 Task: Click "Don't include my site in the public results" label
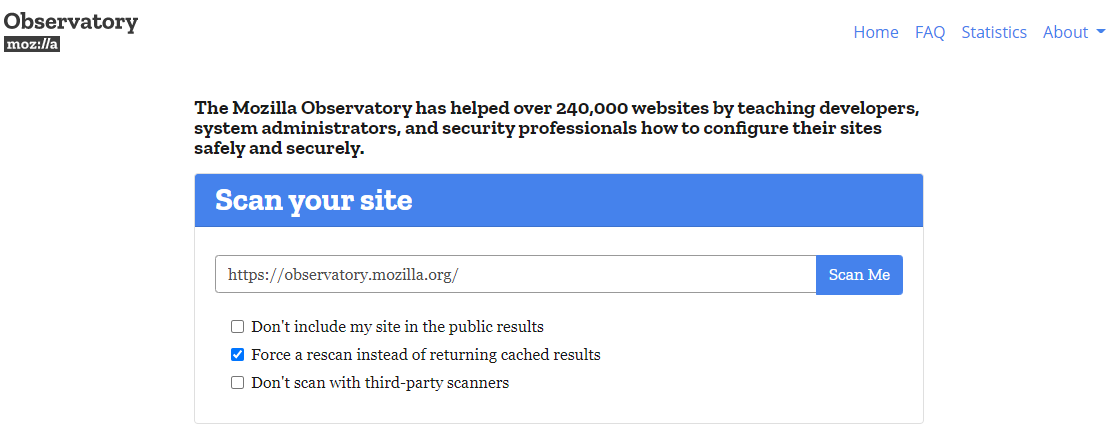pyautogui.click(x=397, y=327)
